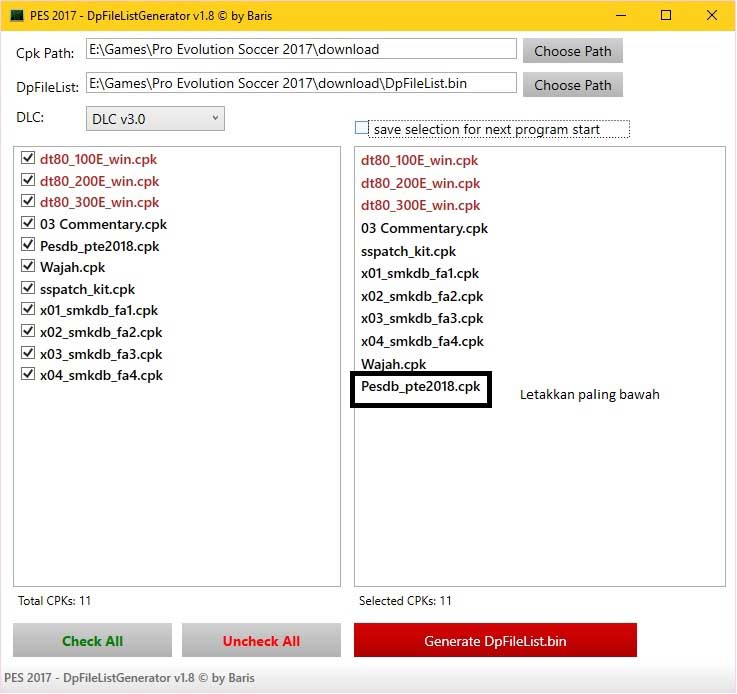The height and width of the screenshot is (694, 737).
Task: Uncheck x02_smkdb_fa2.cpk checkbox
Action: [28, 331]
